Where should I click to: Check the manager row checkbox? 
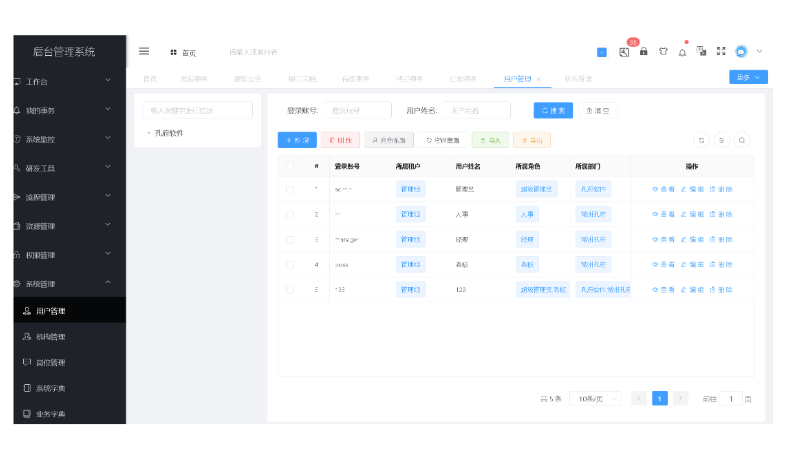coord(290,239)
